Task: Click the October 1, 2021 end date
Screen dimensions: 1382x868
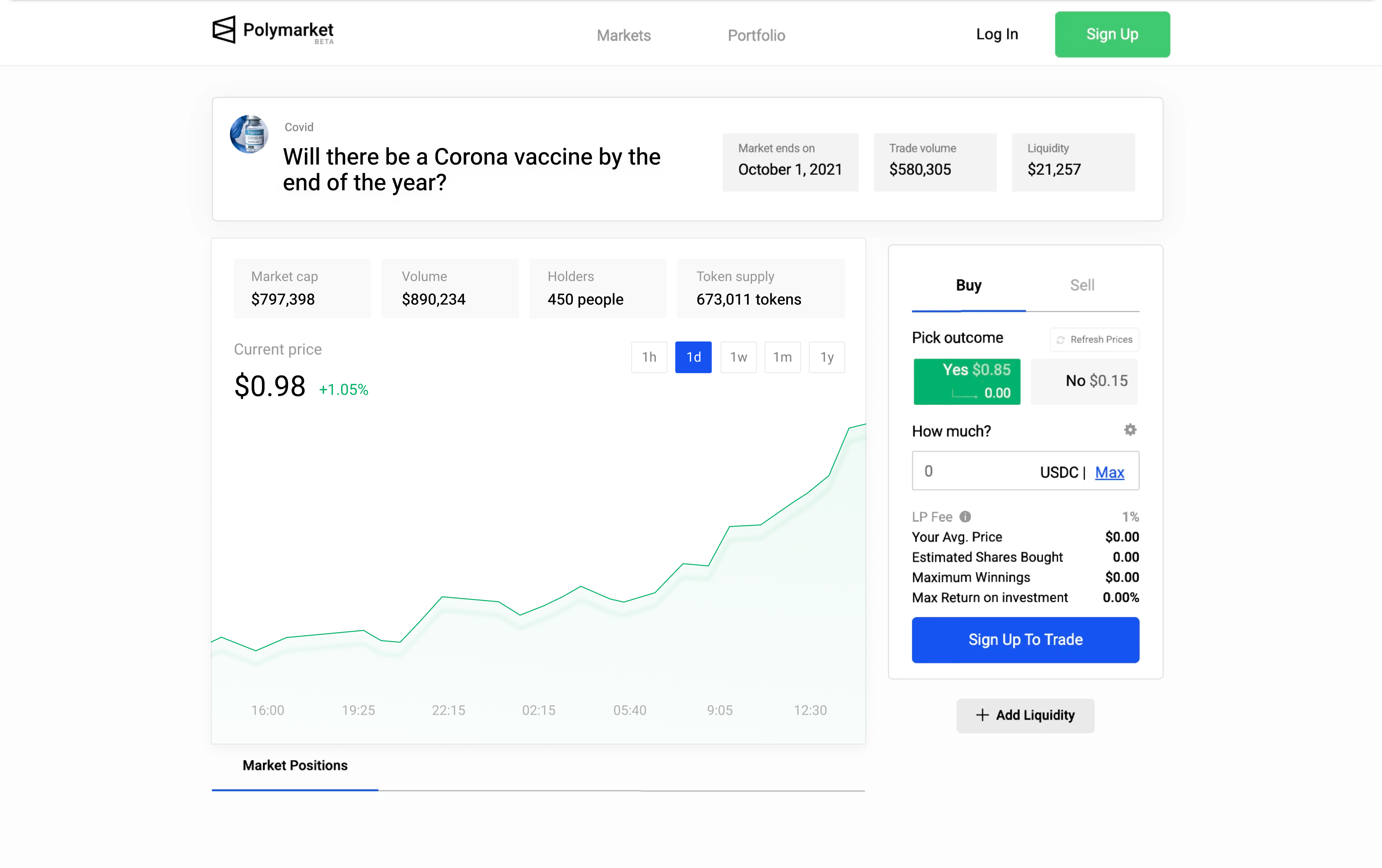Action: (x=790, y=169)
